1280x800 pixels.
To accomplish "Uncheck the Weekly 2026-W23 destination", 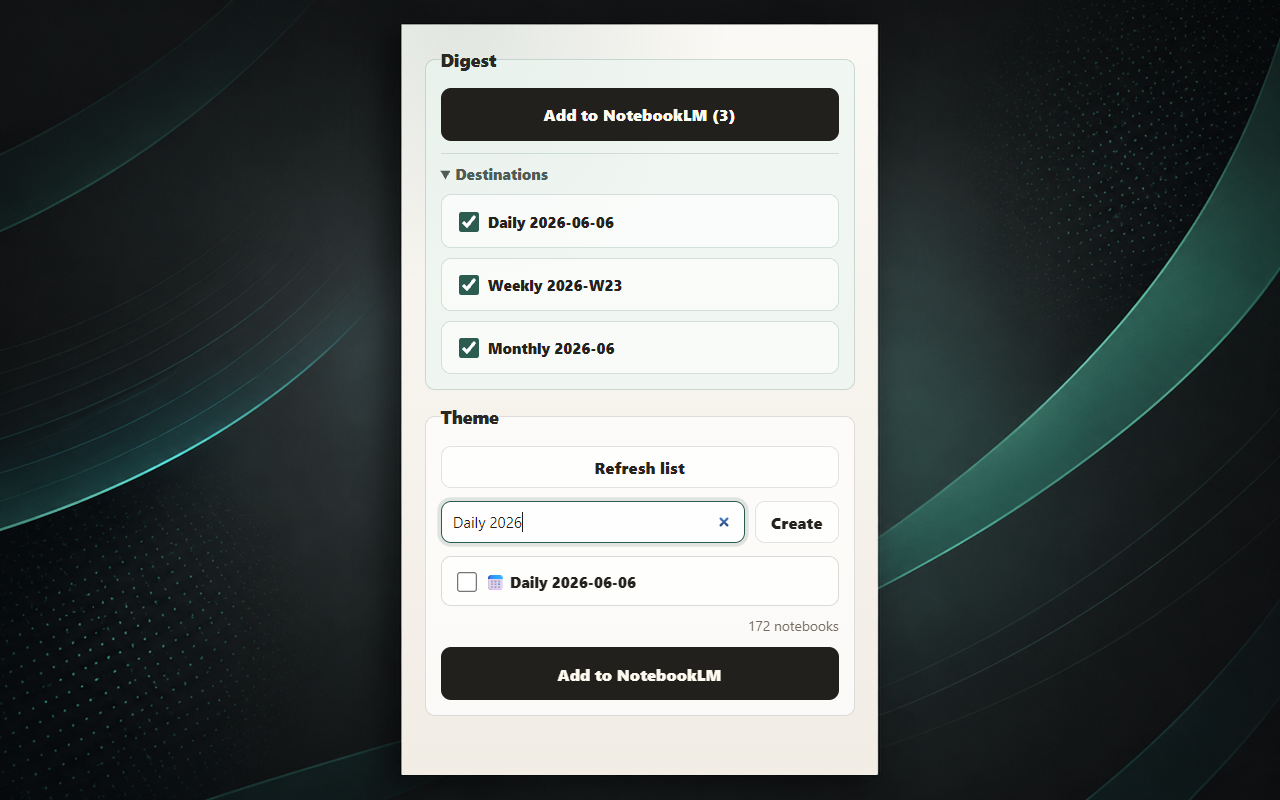I will pos(469,285).
